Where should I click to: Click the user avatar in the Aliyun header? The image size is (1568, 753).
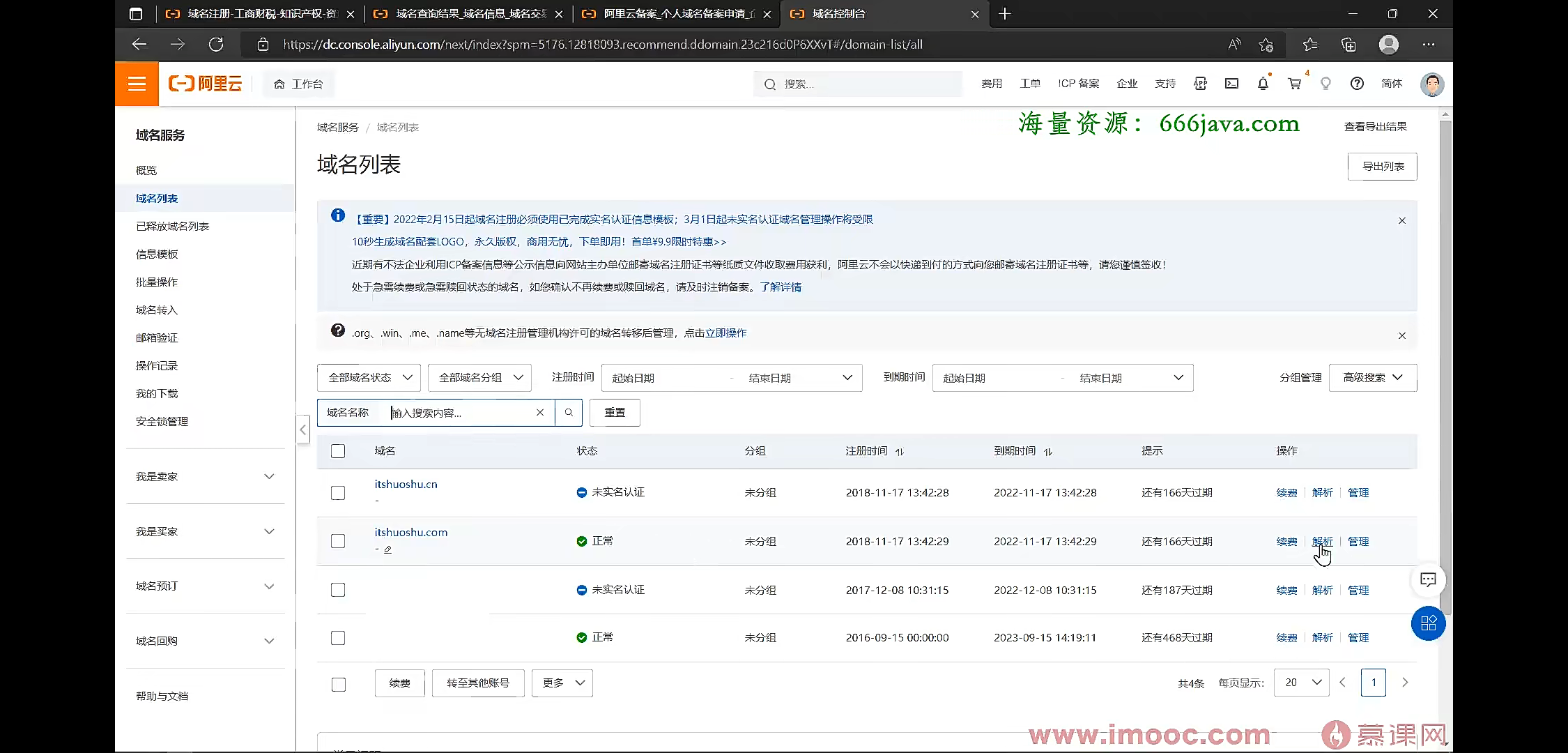(1432, 84)
